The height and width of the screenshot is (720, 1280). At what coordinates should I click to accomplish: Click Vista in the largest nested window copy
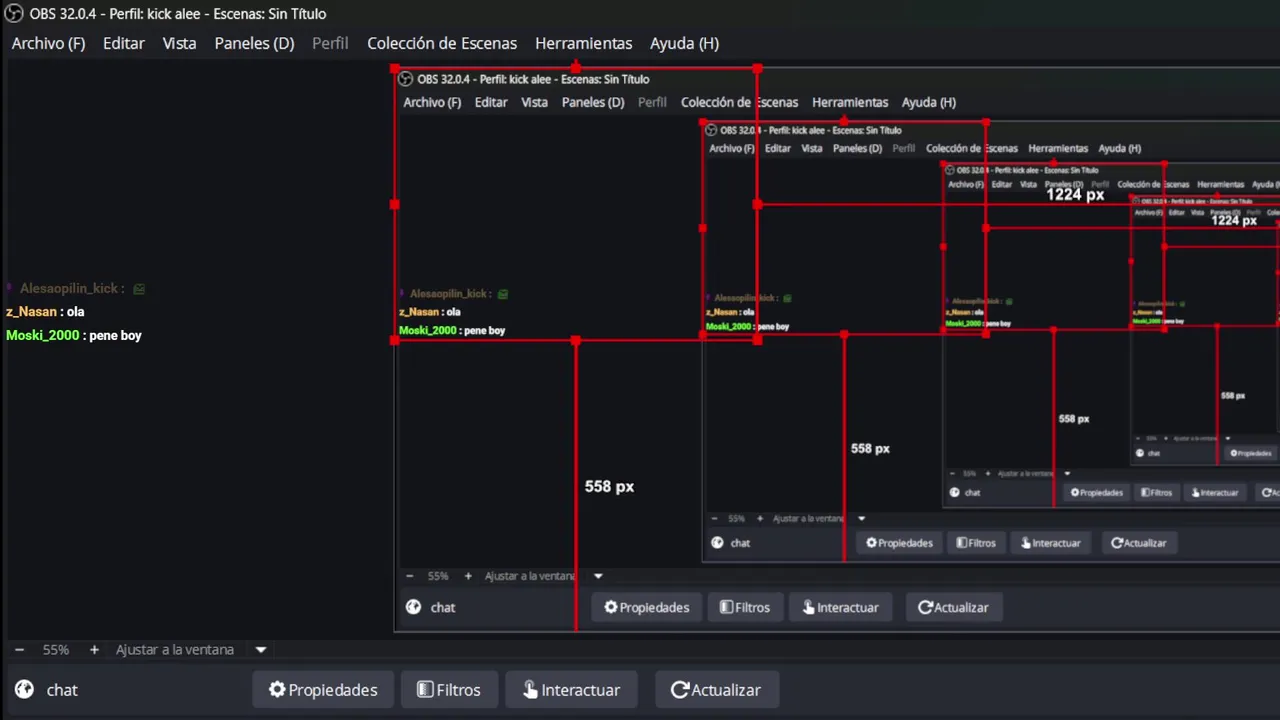[x=534, y=102]
